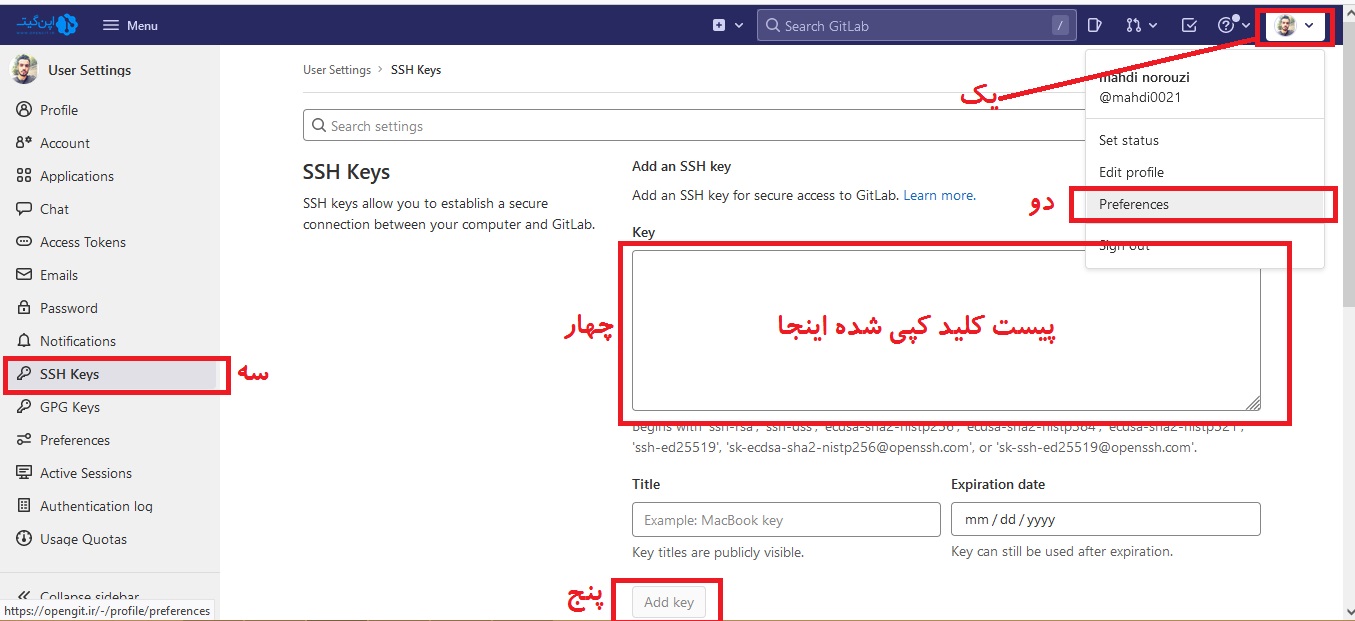Open the hamburger Menu in the top bar
The image size is (1355, 621).
[130, 25]
